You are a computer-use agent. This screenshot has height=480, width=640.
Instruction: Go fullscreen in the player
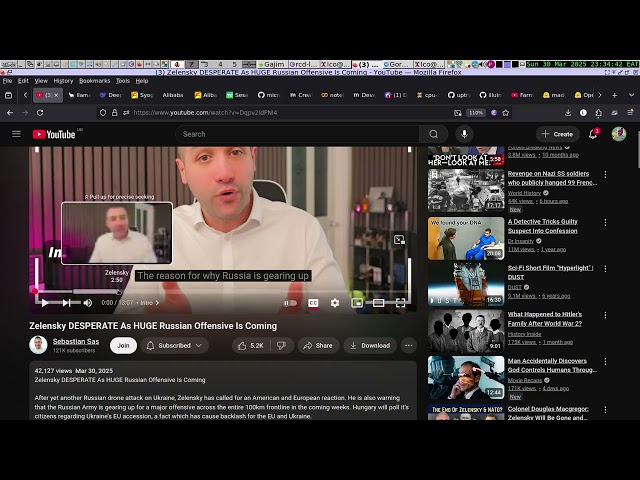(400, 303)
